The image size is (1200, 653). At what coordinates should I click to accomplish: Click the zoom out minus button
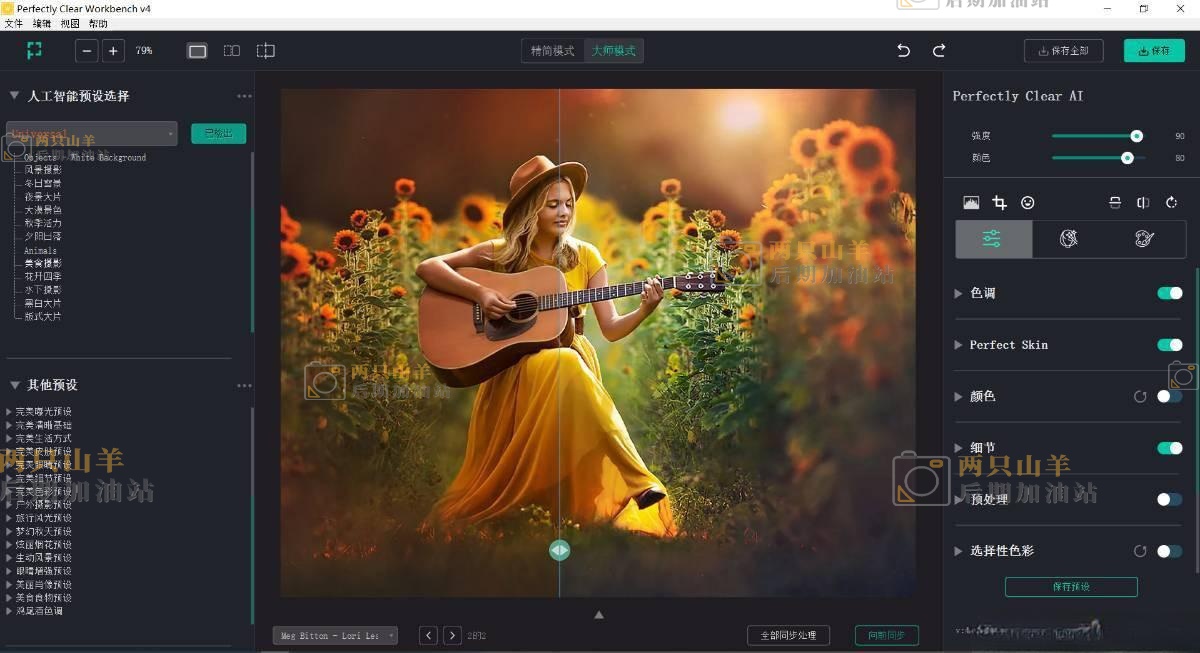pos(87,51)
